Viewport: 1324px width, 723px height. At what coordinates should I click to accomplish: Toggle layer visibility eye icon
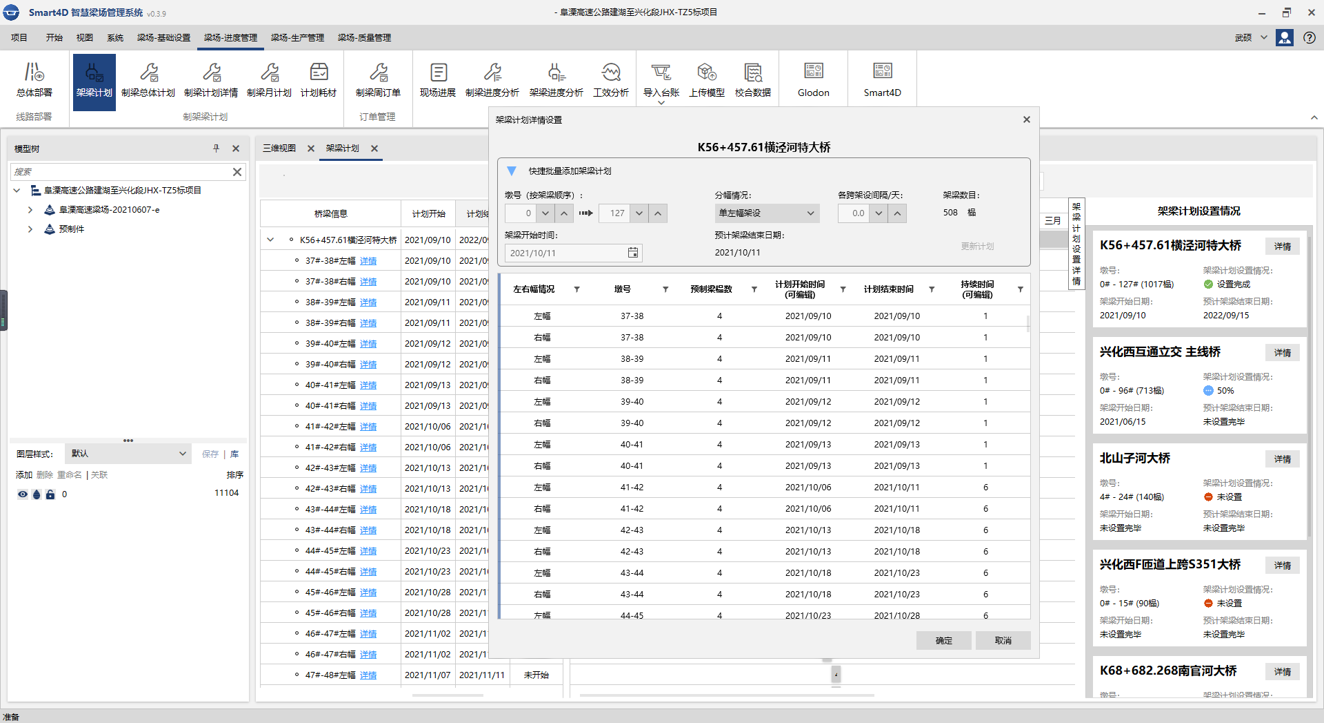pos(22,494)
